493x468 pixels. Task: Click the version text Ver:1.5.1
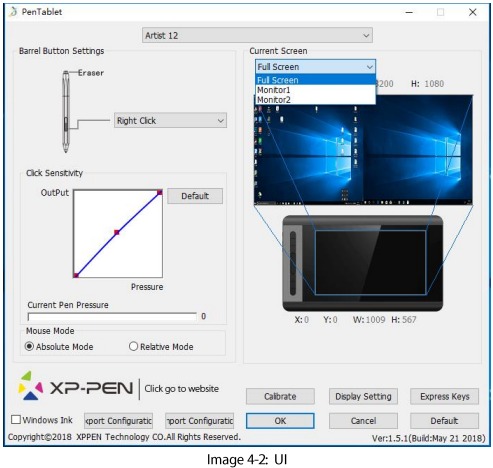tap(429, 438)
